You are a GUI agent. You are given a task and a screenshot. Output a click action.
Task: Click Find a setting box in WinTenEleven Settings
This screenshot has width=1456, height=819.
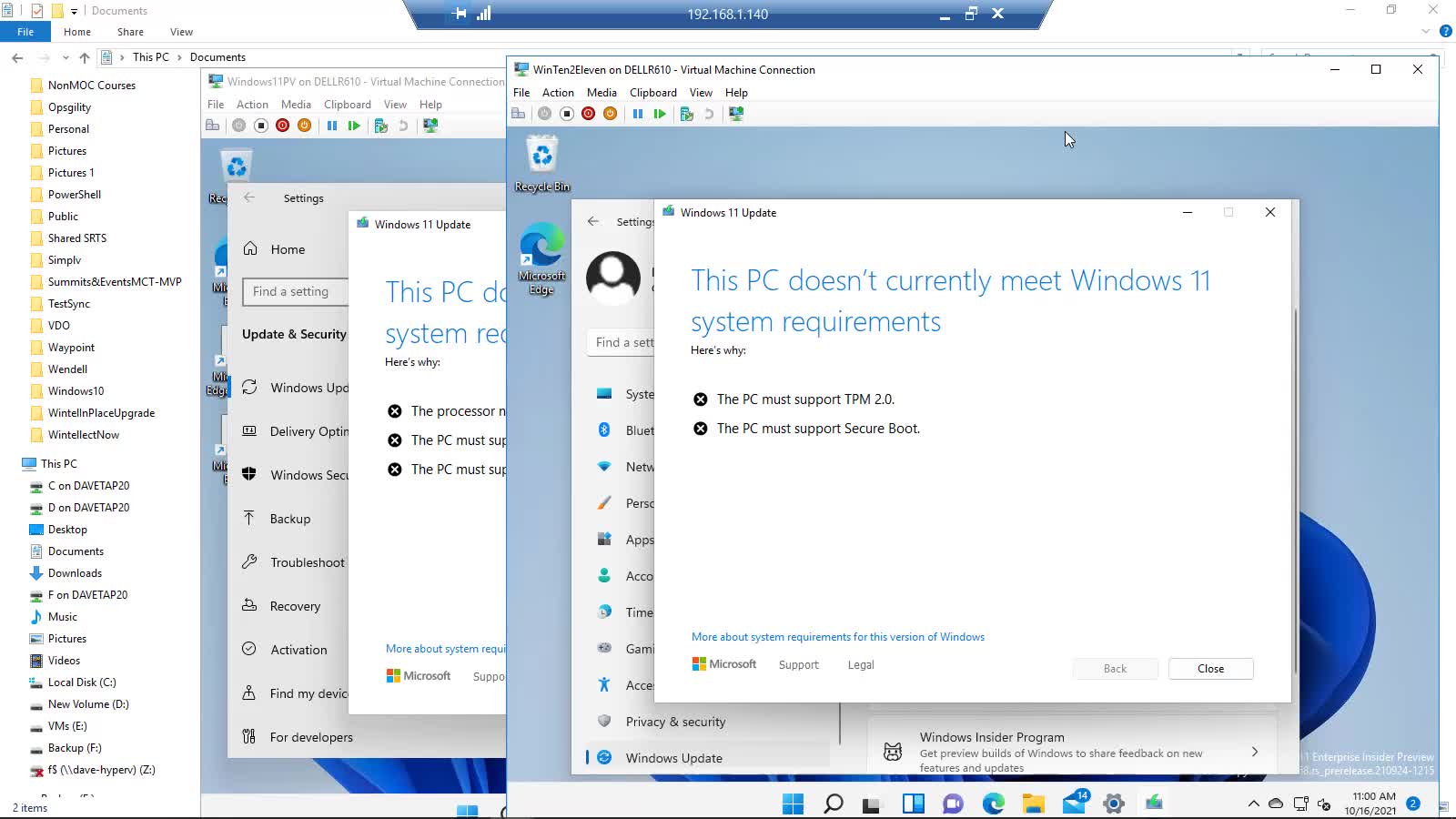[622, 342]
